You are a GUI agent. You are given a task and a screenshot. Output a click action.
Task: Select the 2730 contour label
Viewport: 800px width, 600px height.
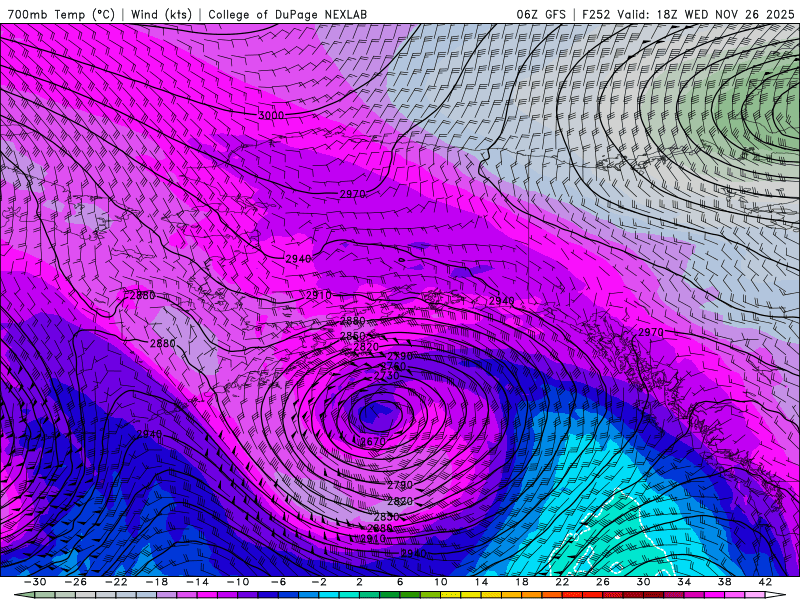[x=386, y=376]
